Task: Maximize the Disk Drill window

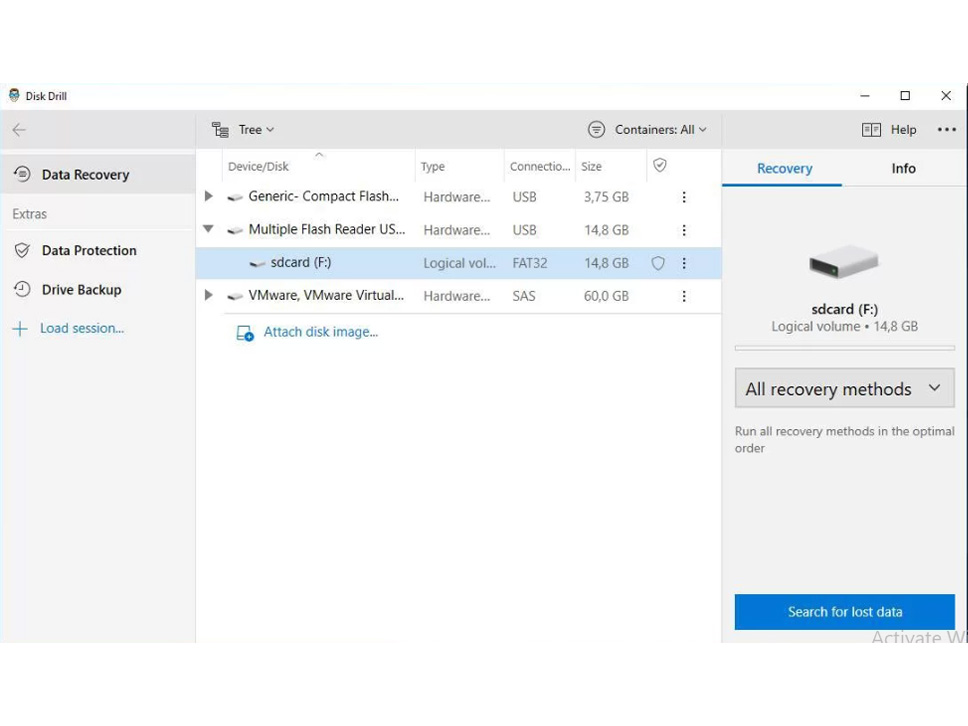Action: [905, 96]
